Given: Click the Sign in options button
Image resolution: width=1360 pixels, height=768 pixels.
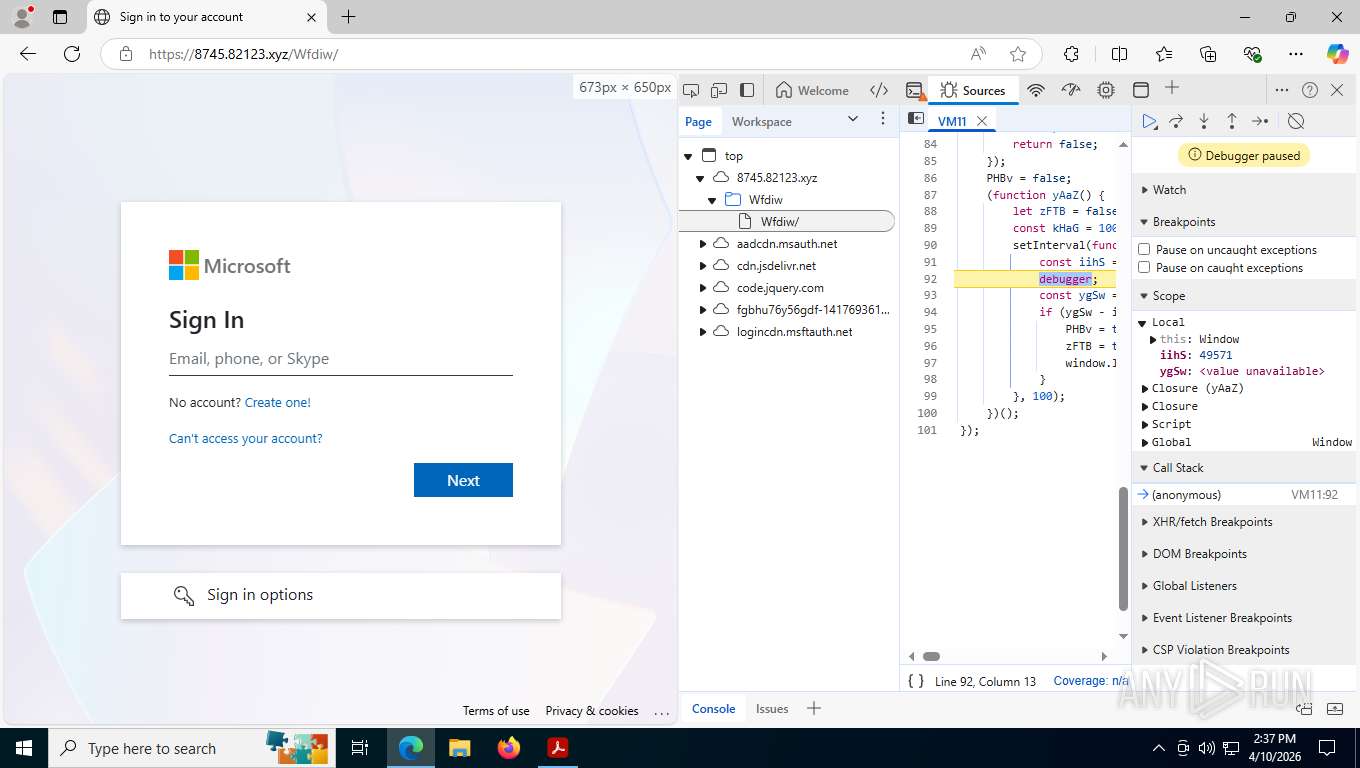Looking at the screenshot, I should point(341,595).
